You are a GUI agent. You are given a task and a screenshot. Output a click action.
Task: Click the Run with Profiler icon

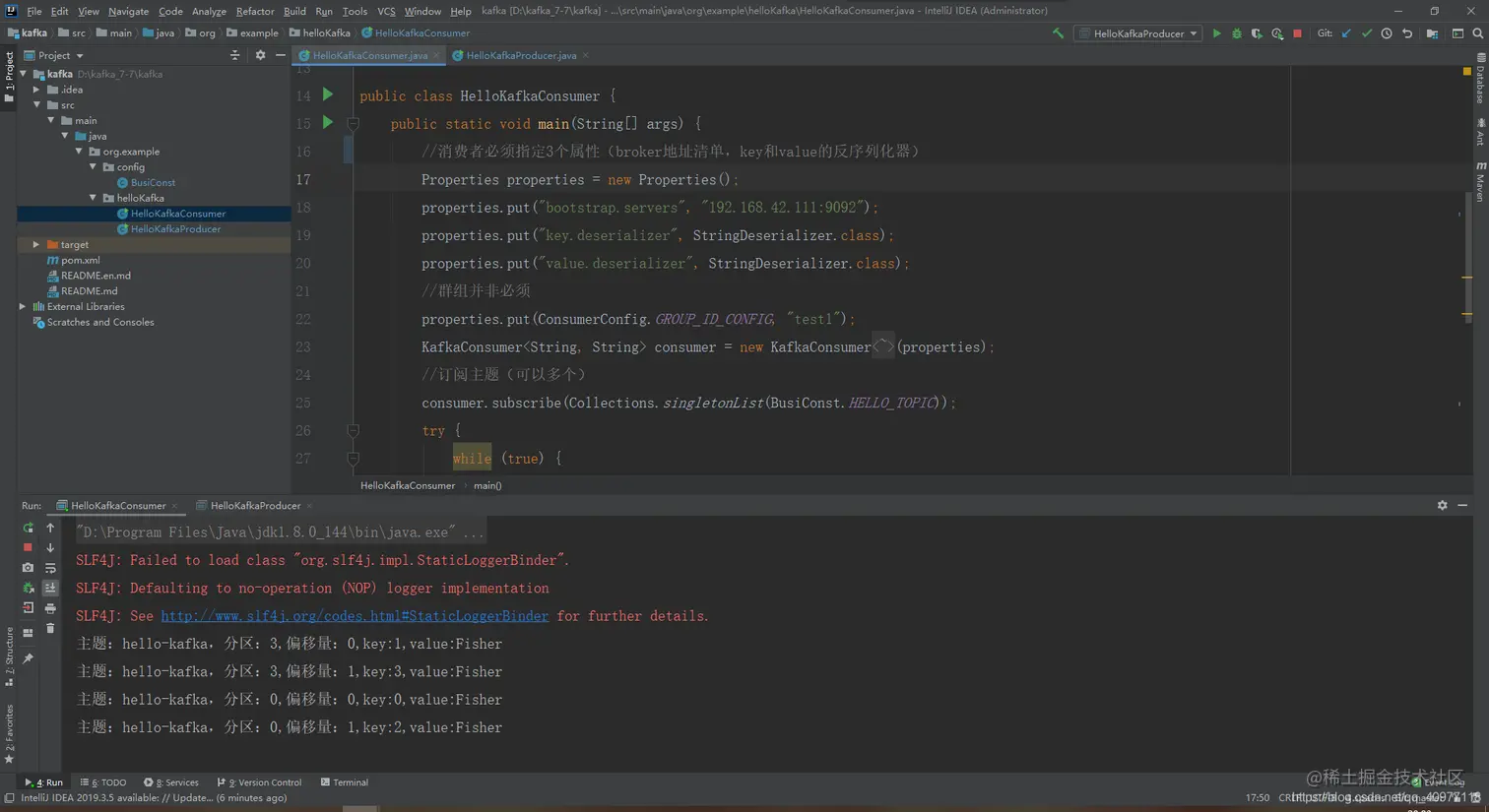[x=1277, y=33]
